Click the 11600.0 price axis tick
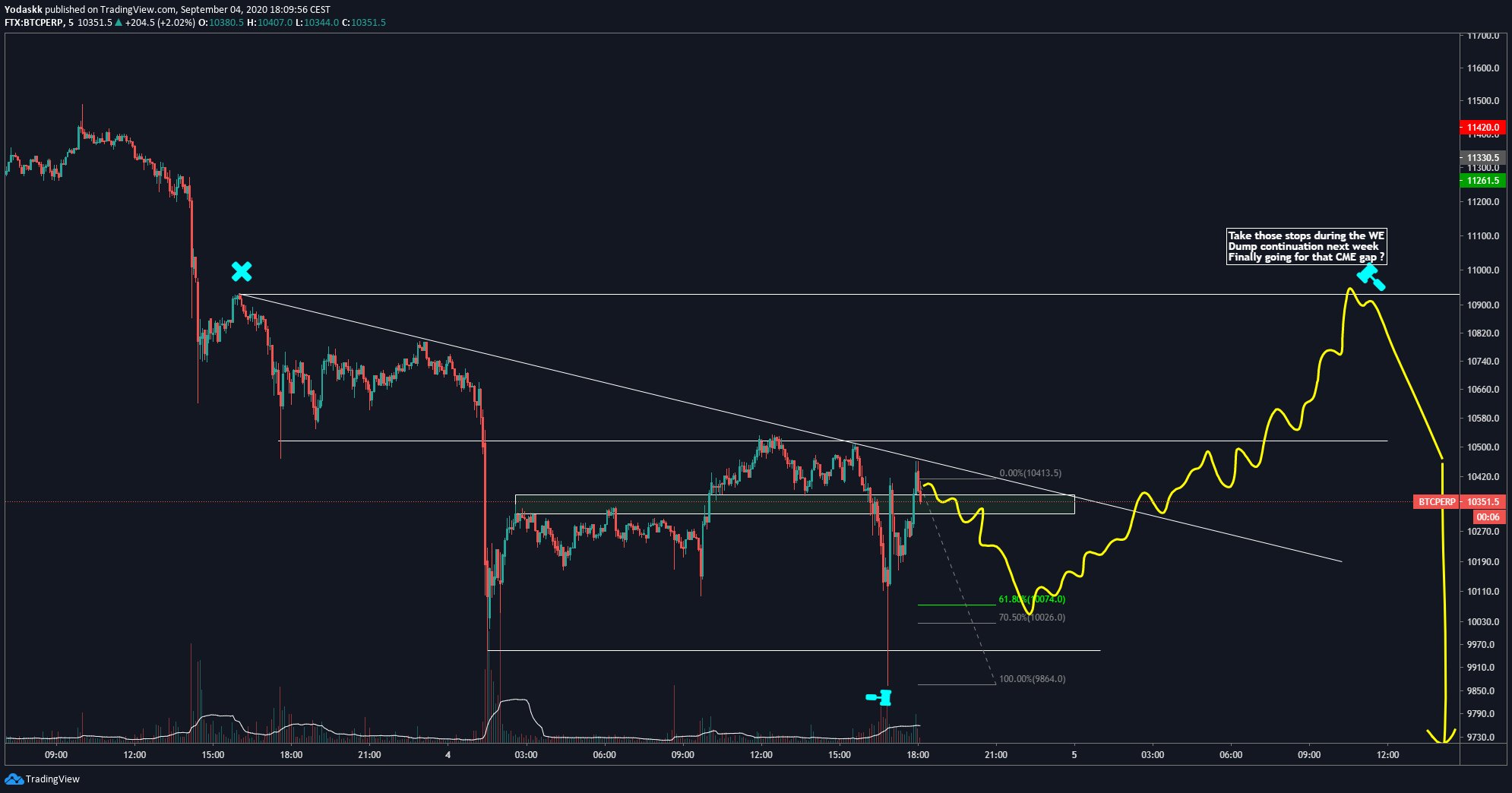This screenshot has height=793, width=1512. (1483, 68)
